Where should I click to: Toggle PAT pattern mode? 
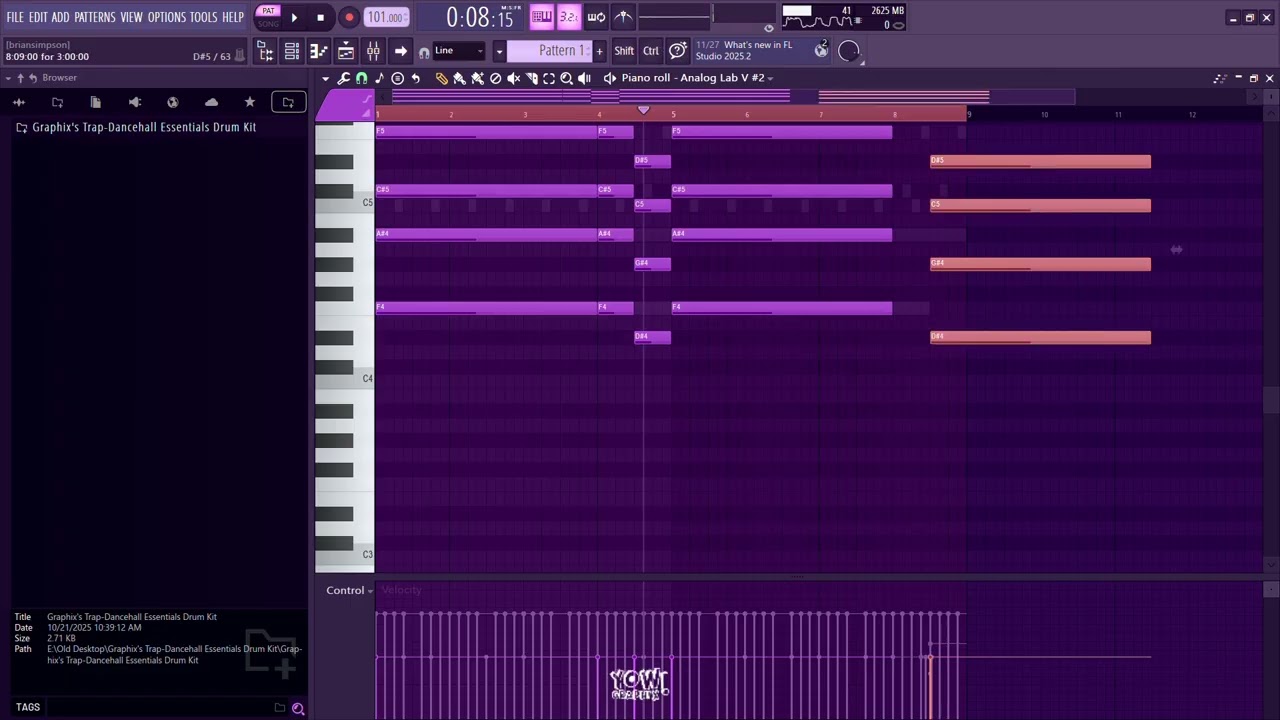click(268, 11)
